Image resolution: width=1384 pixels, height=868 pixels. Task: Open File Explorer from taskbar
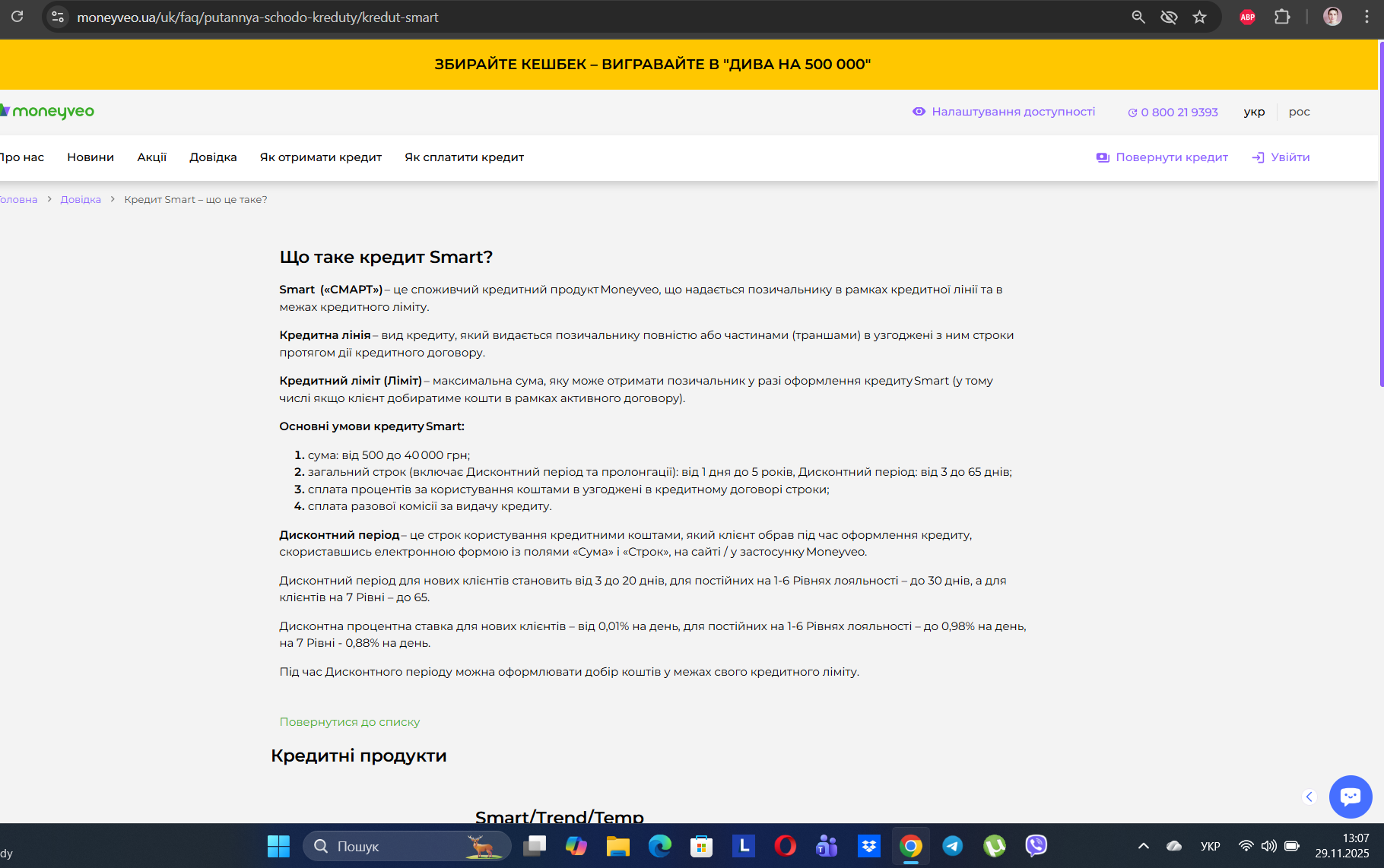(618, 846)
